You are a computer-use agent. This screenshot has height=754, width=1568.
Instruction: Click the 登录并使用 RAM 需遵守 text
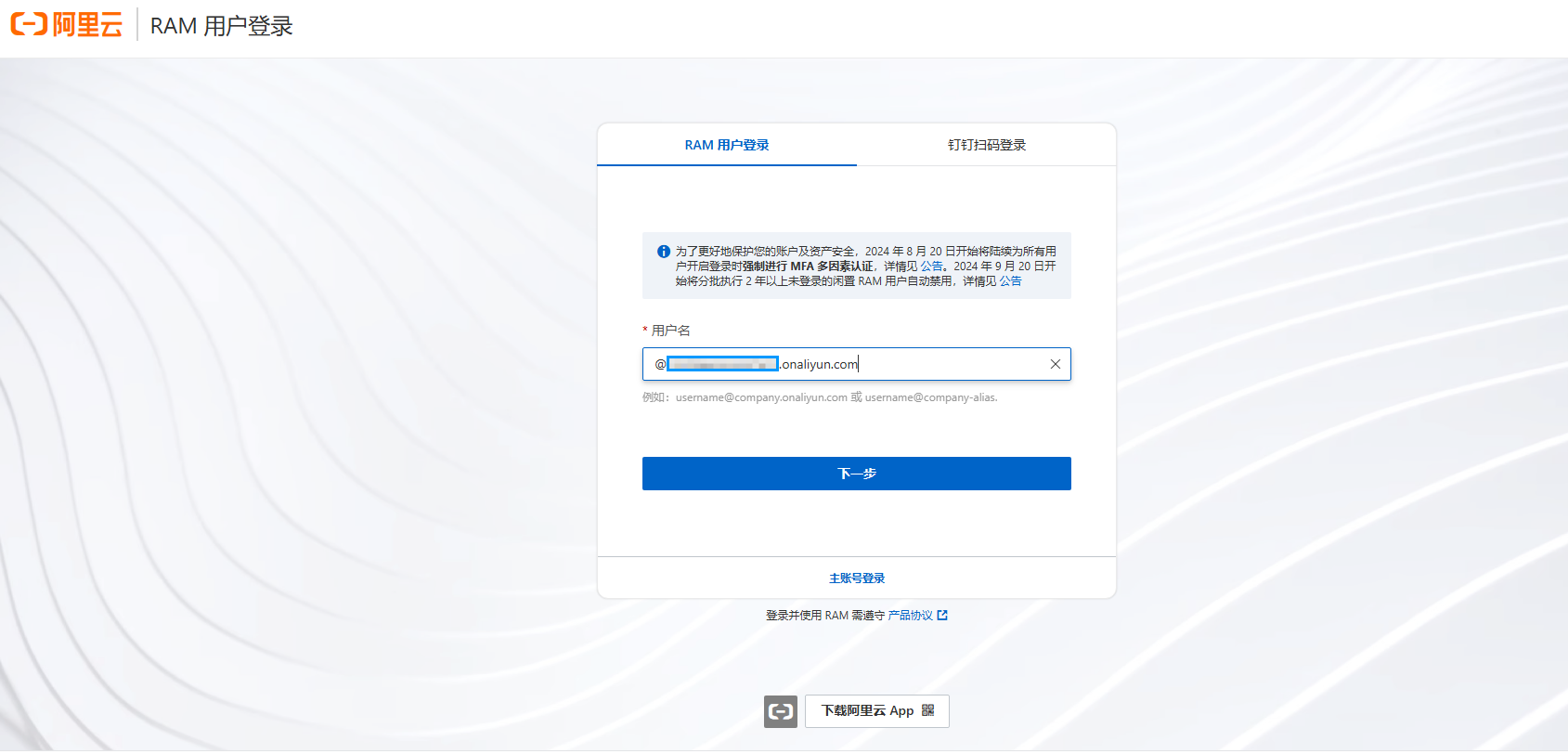click(824, 615)
